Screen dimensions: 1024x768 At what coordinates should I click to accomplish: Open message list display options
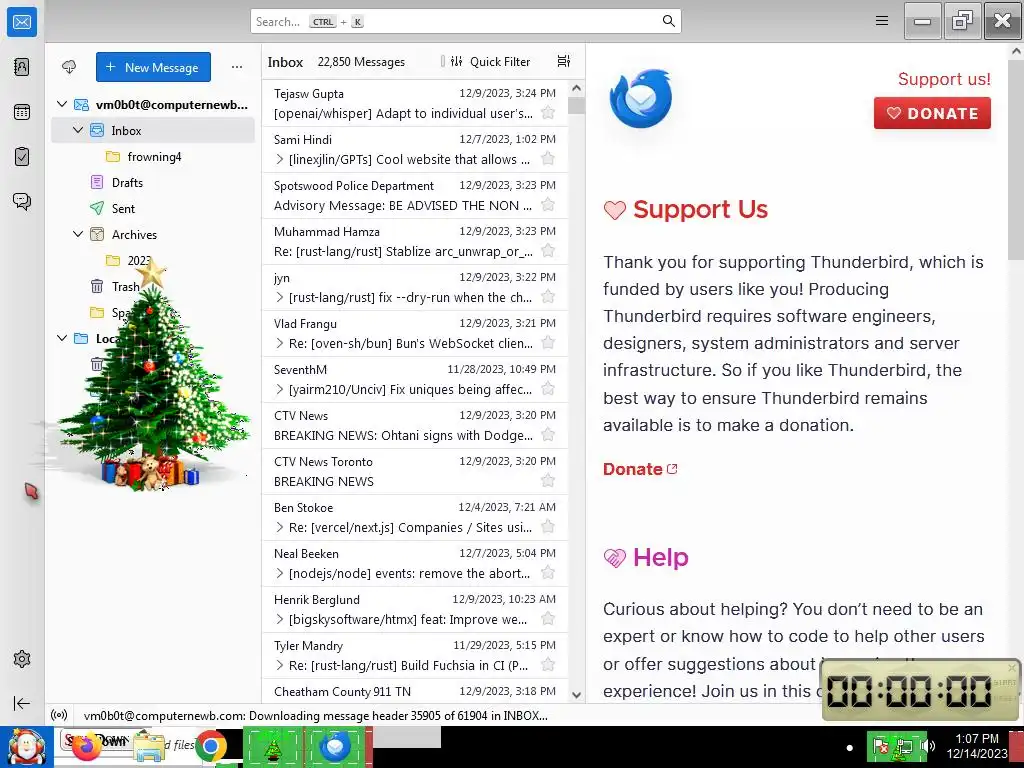click(x=564, y=61)
